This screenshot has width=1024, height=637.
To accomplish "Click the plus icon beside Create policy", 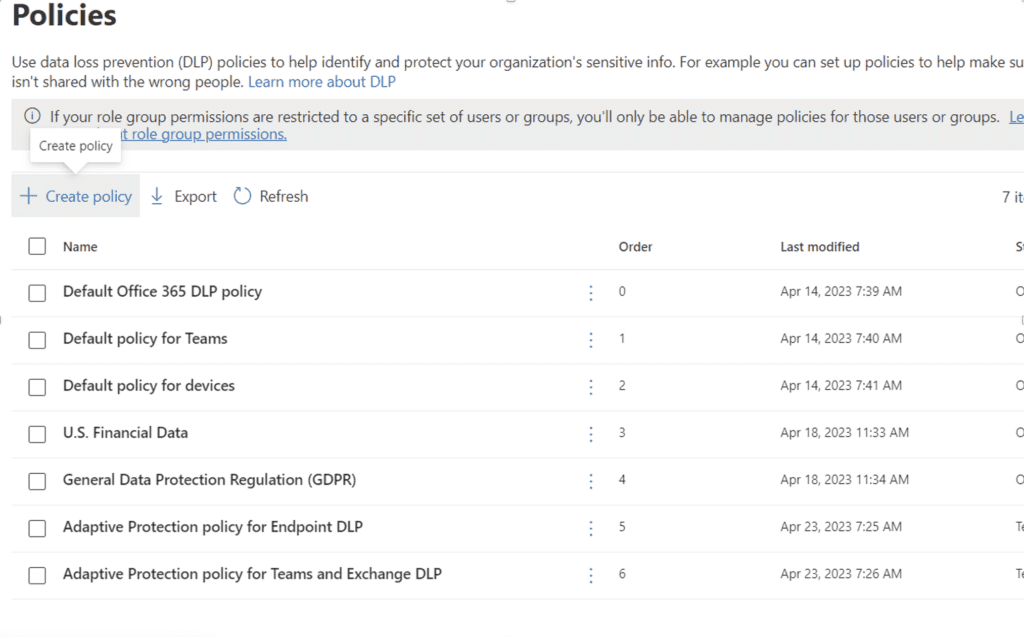I will tap(29, 196).
